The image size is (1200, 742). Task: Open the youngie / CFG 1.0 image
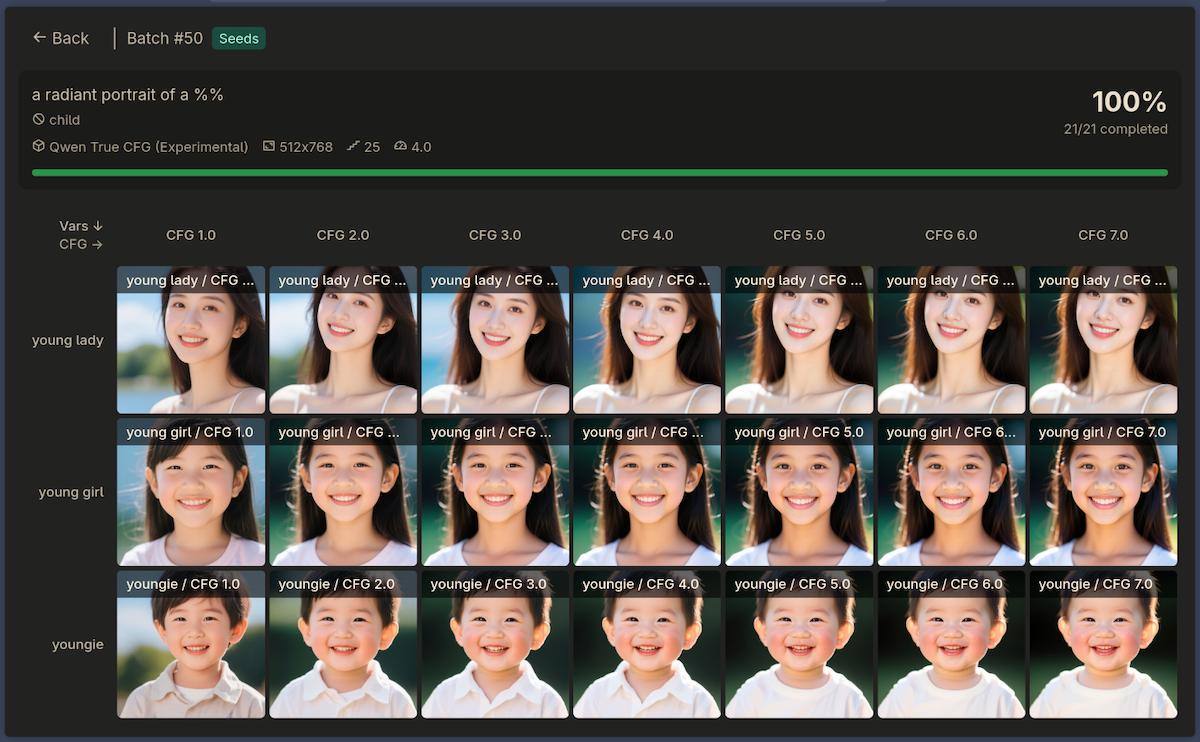pyautogui.click(x=190, y=646)
